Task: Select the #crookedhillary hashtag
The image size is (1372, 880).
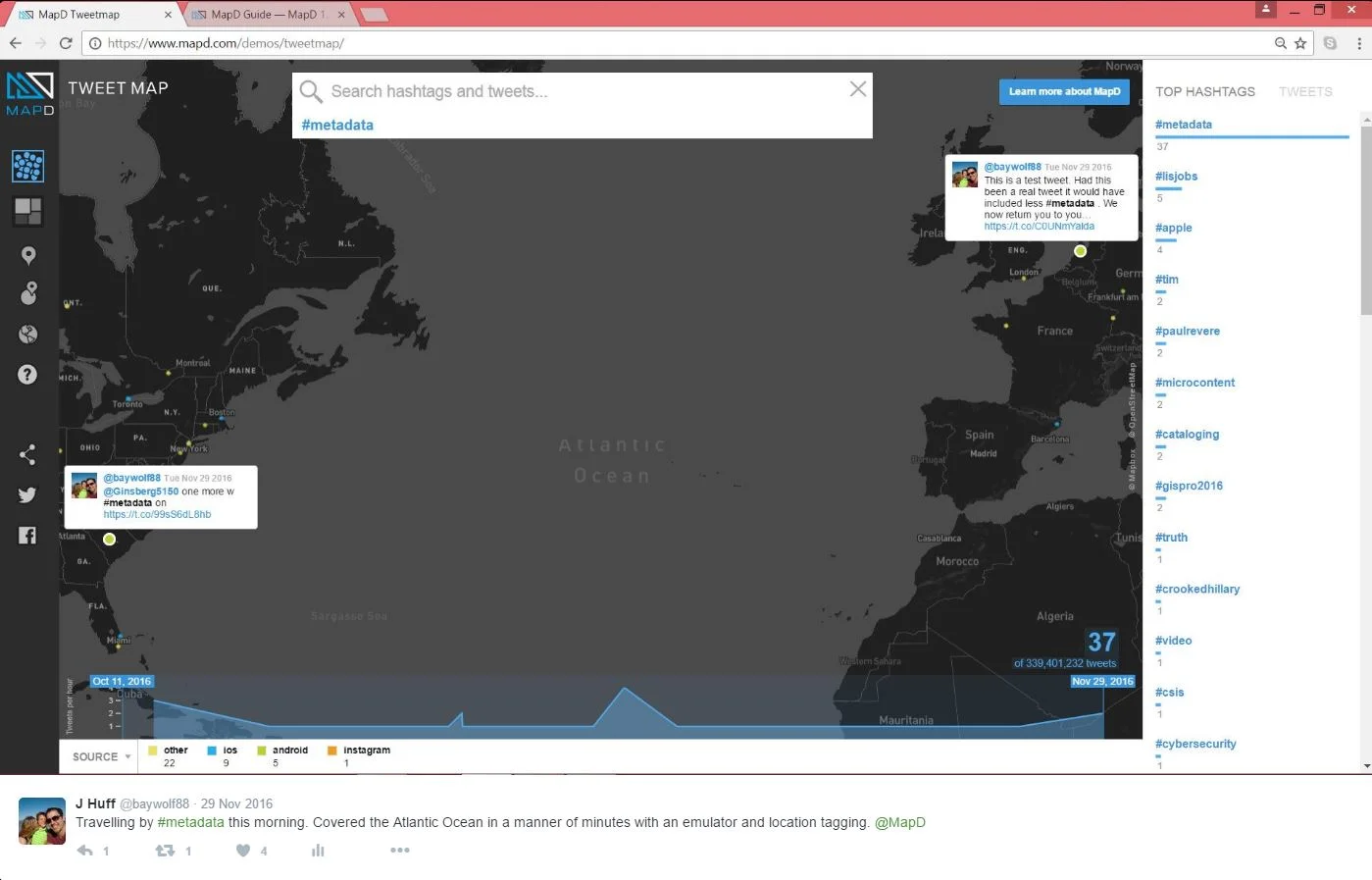Action: (1197, 589)
